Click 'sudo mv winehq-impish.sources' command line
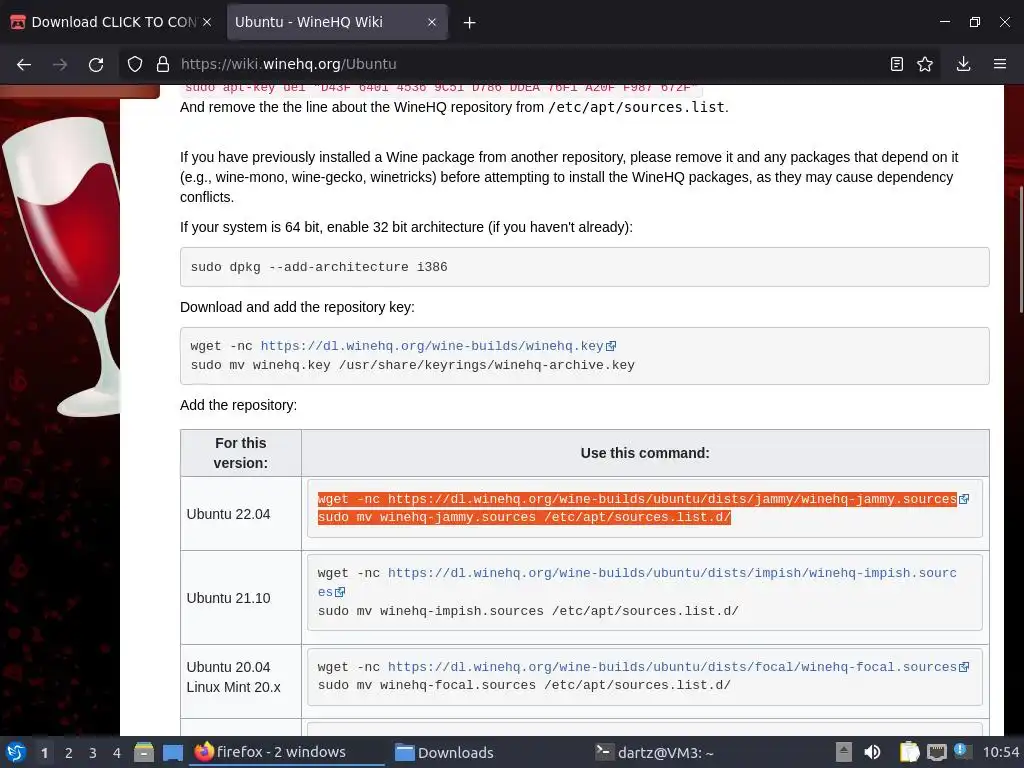 tap(528, 611)
